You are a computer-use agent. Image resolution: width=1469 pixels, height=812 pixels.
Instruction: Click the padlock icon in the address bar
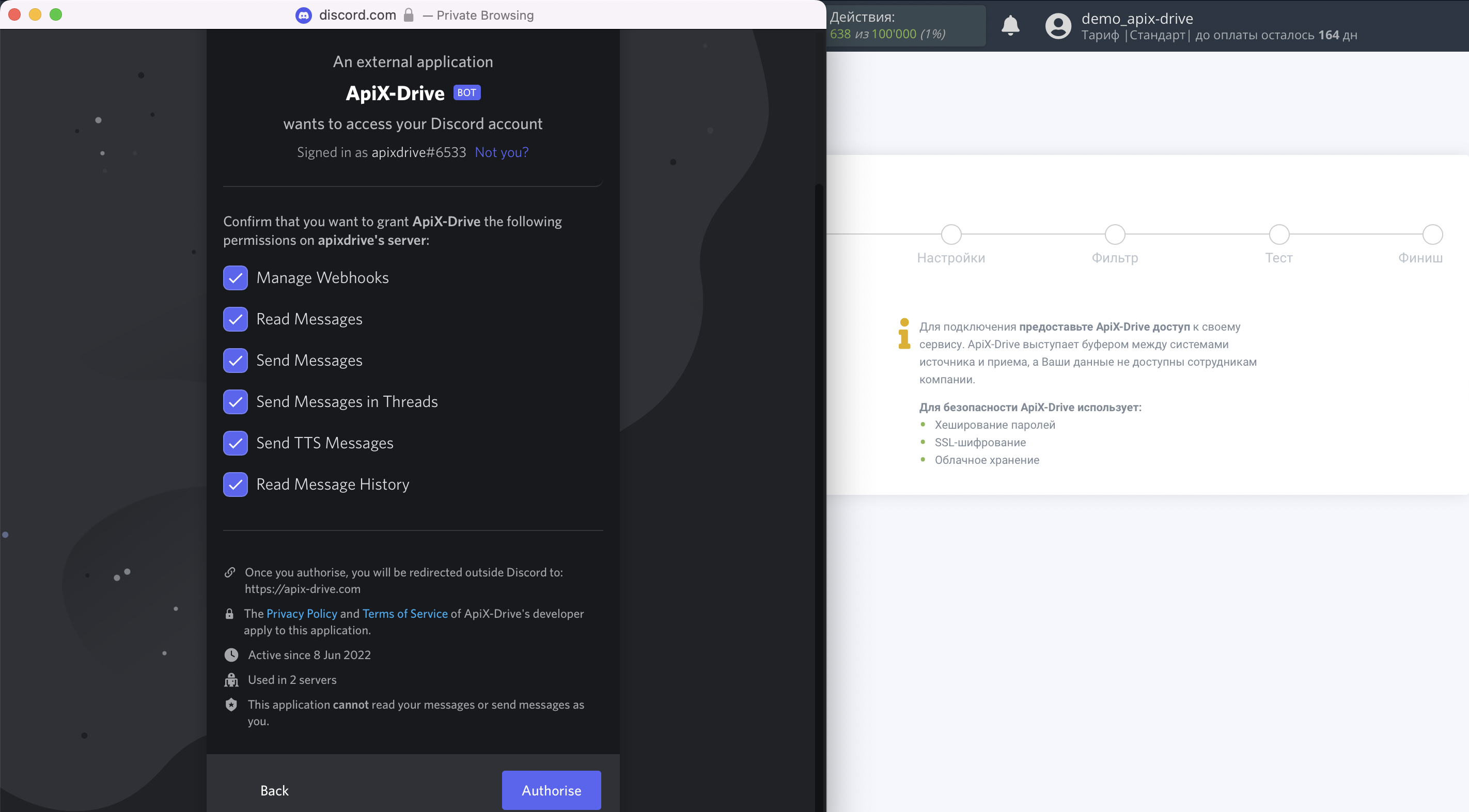408,15
